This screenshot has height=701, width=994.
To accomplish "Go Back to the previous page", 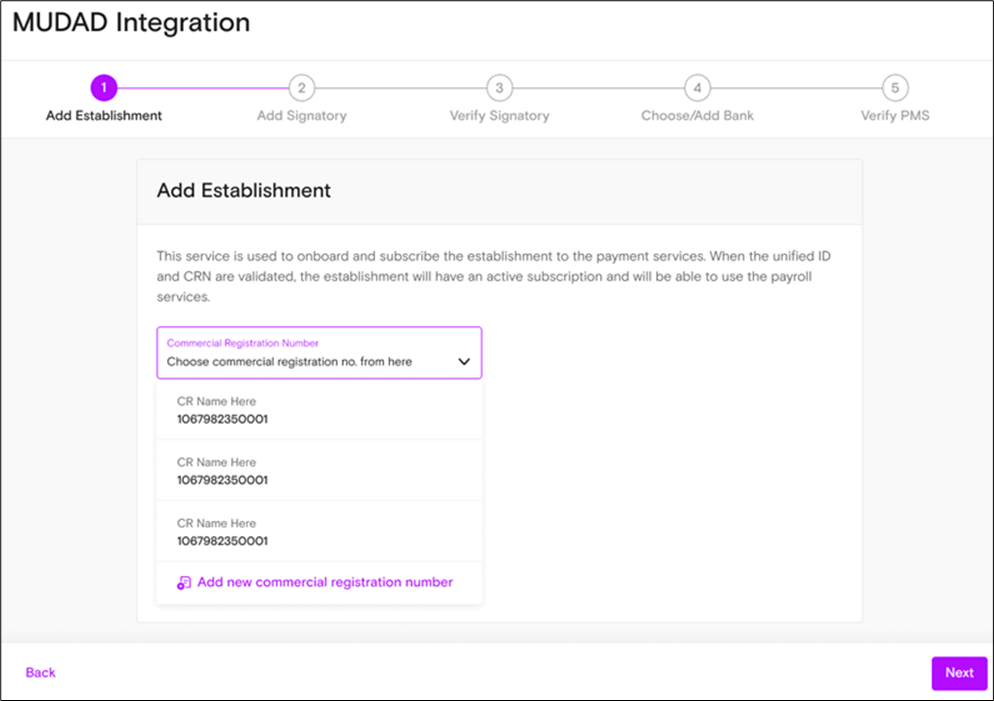I will (41, 672).
